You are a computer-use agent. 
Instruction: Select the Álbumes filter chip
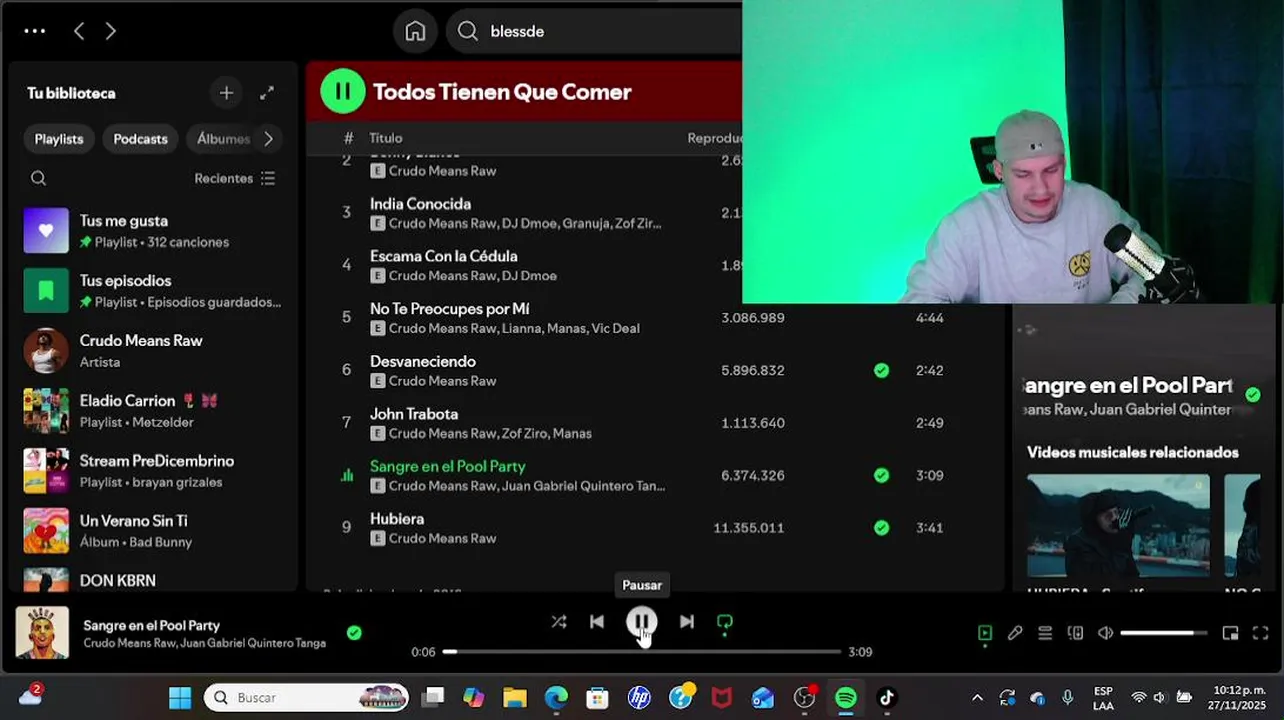[222, 139]
